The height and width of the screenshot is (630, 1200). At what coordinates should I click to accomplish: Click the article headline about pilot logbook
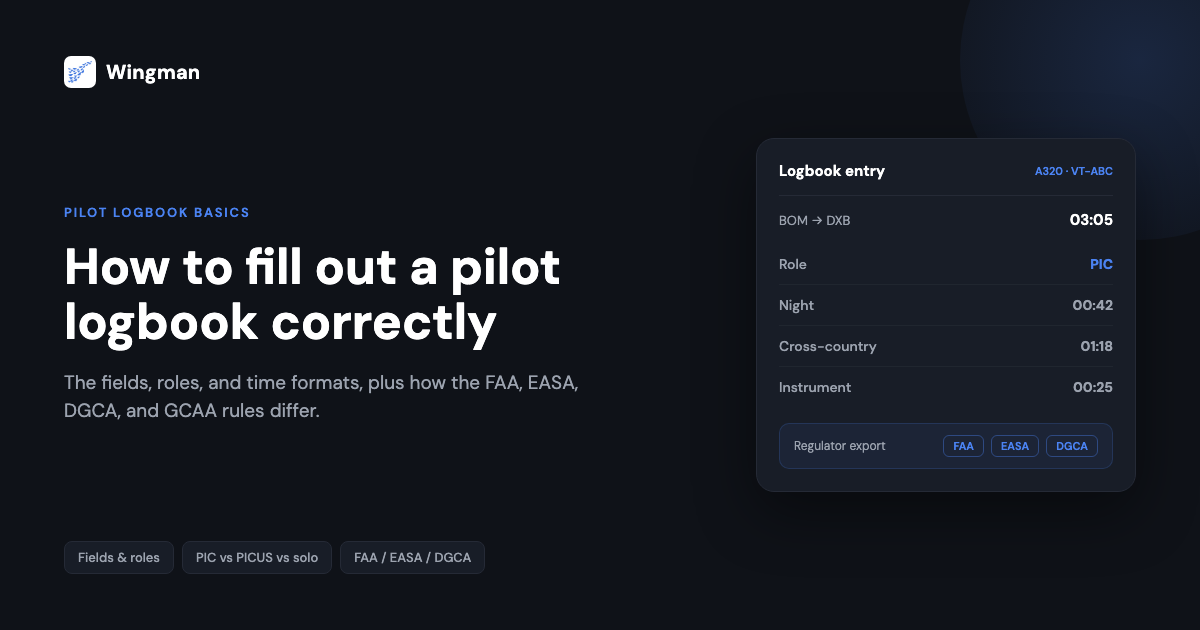(312, 294)
